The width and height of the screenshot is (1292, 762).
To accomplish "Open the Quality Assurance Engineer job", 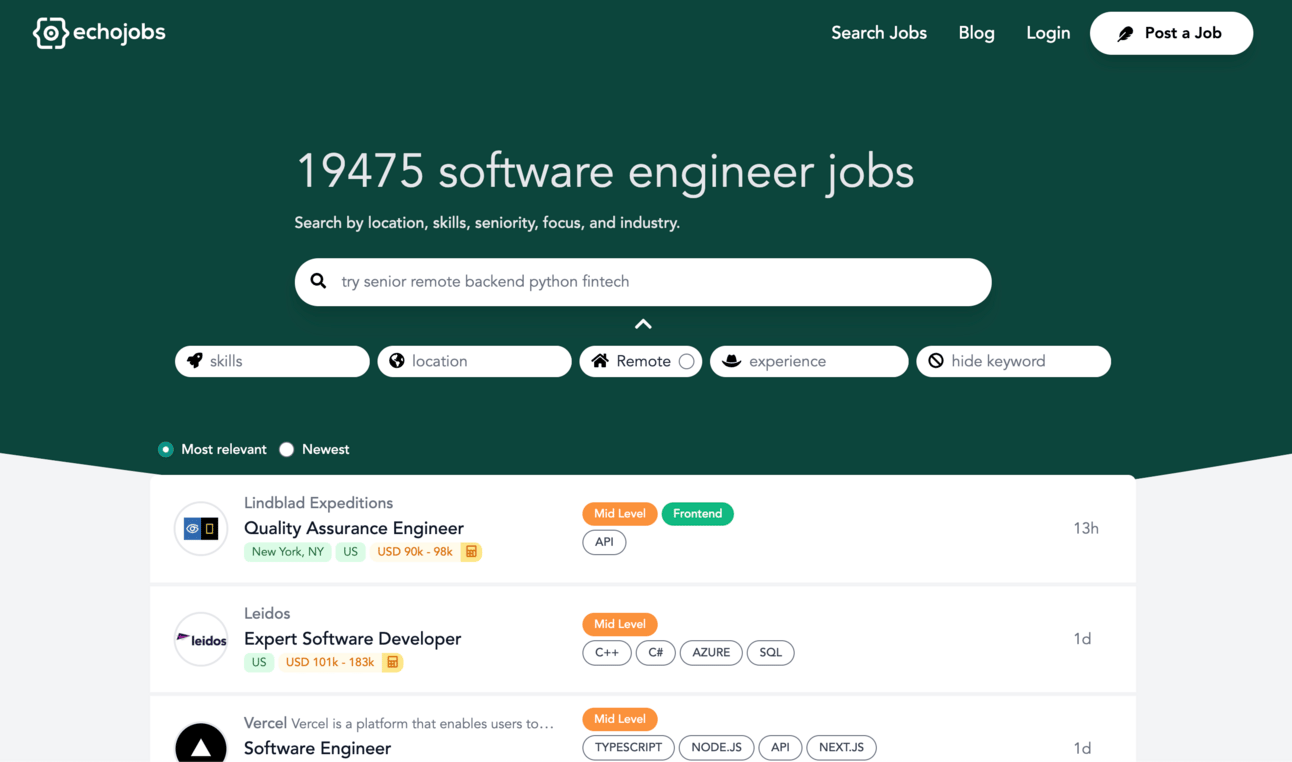I will [x=354, y=528].
